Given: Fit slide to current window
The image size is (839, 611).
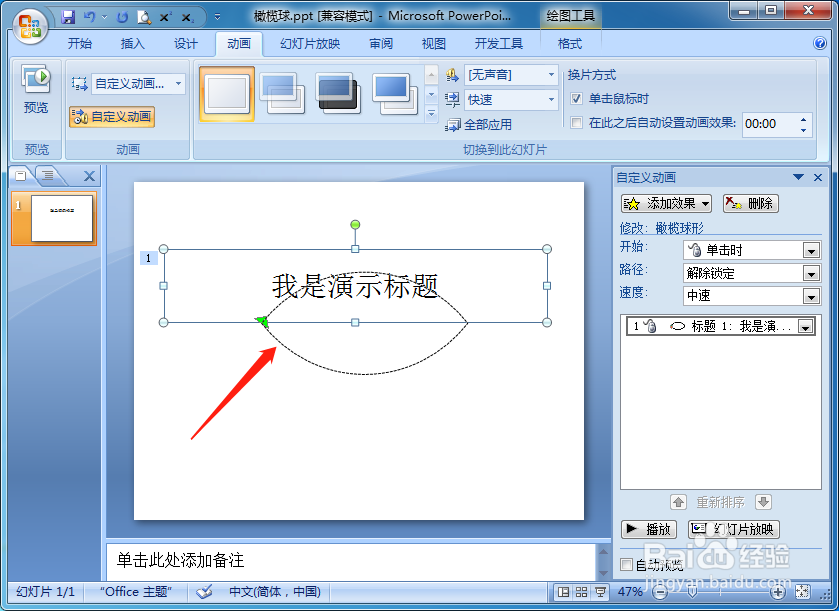Looking at the screenshot, I should pos(802,591).
